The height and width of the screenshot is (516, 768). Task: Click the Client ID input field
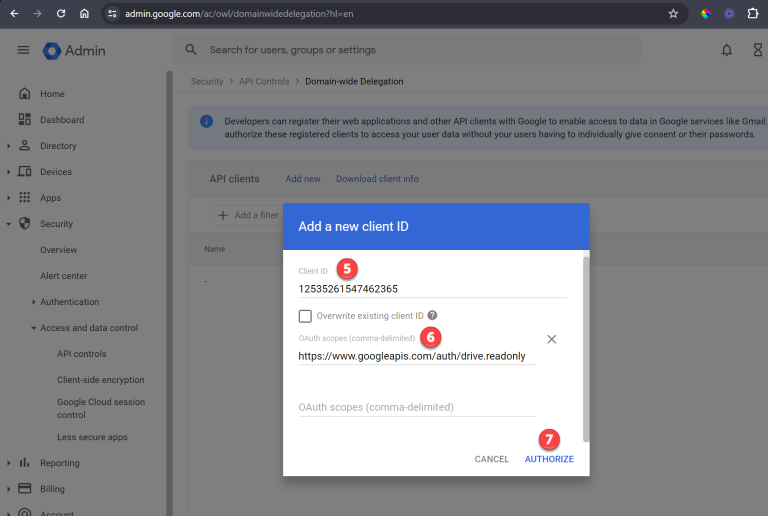[x=432, y=288]
